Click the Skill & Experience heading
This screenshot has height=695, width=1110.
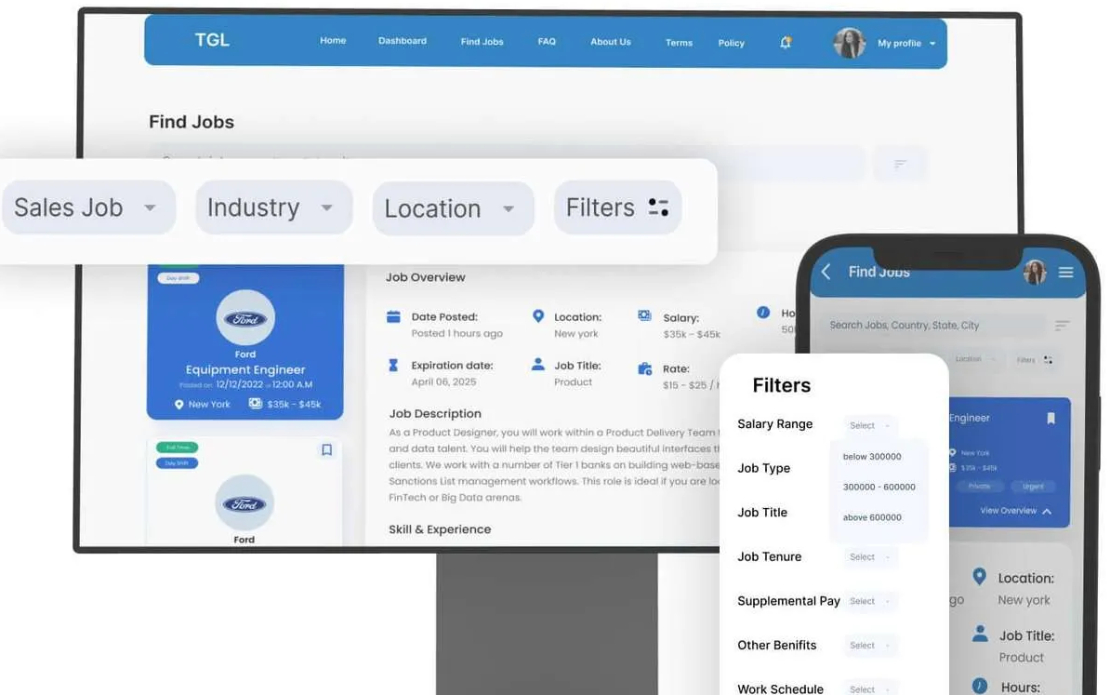(x=440, y=529)
